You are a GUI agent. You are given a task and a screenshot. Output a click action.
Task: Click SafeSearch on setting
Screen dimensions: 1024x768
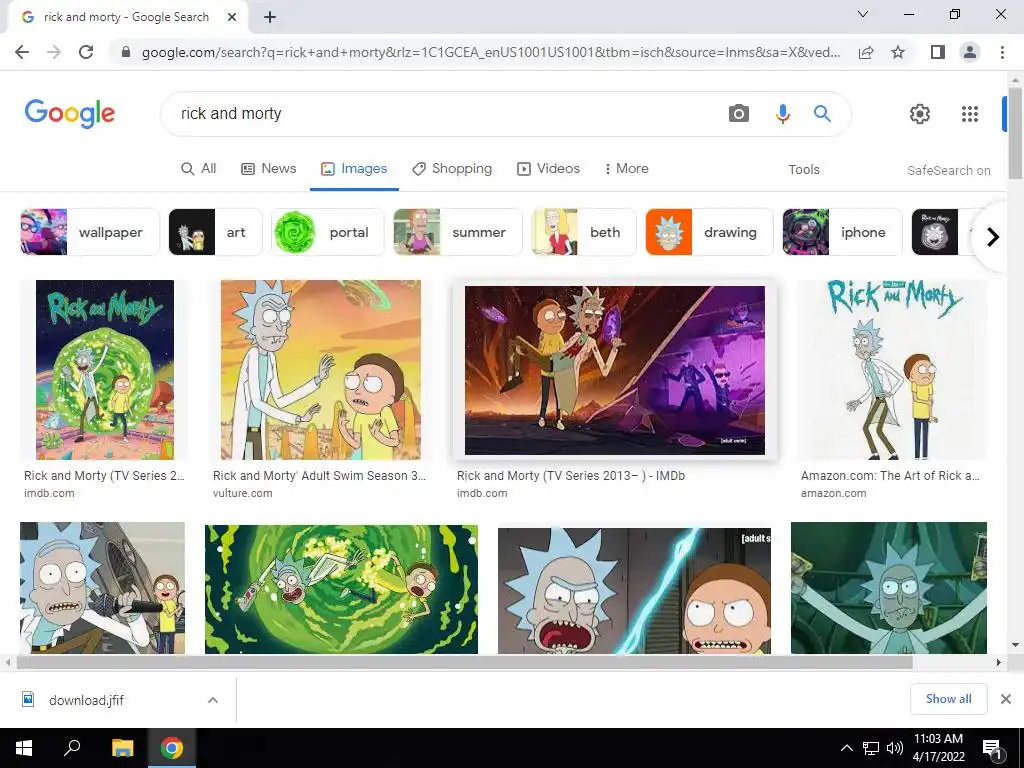tap(948, 170)
